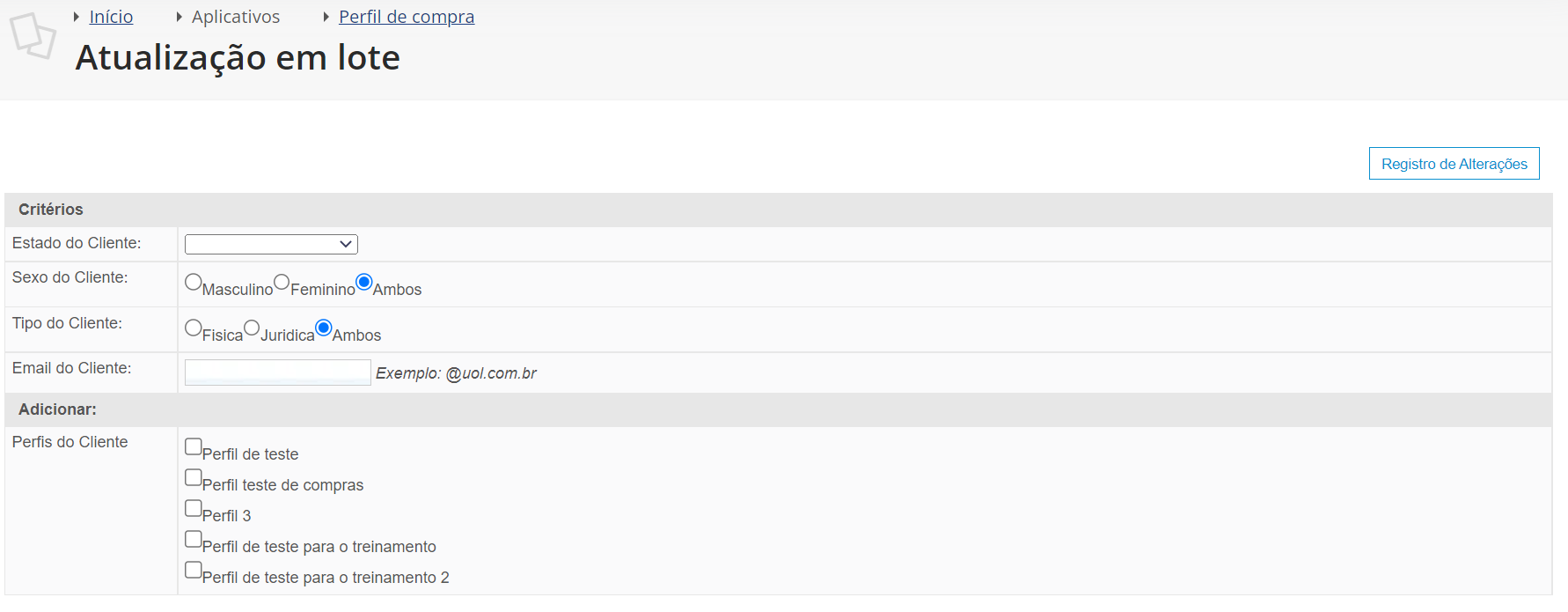Expand the Estado do Cliente dropdown
The width and height of the screenshot is (1568, 612).
[x=271, y=244]
